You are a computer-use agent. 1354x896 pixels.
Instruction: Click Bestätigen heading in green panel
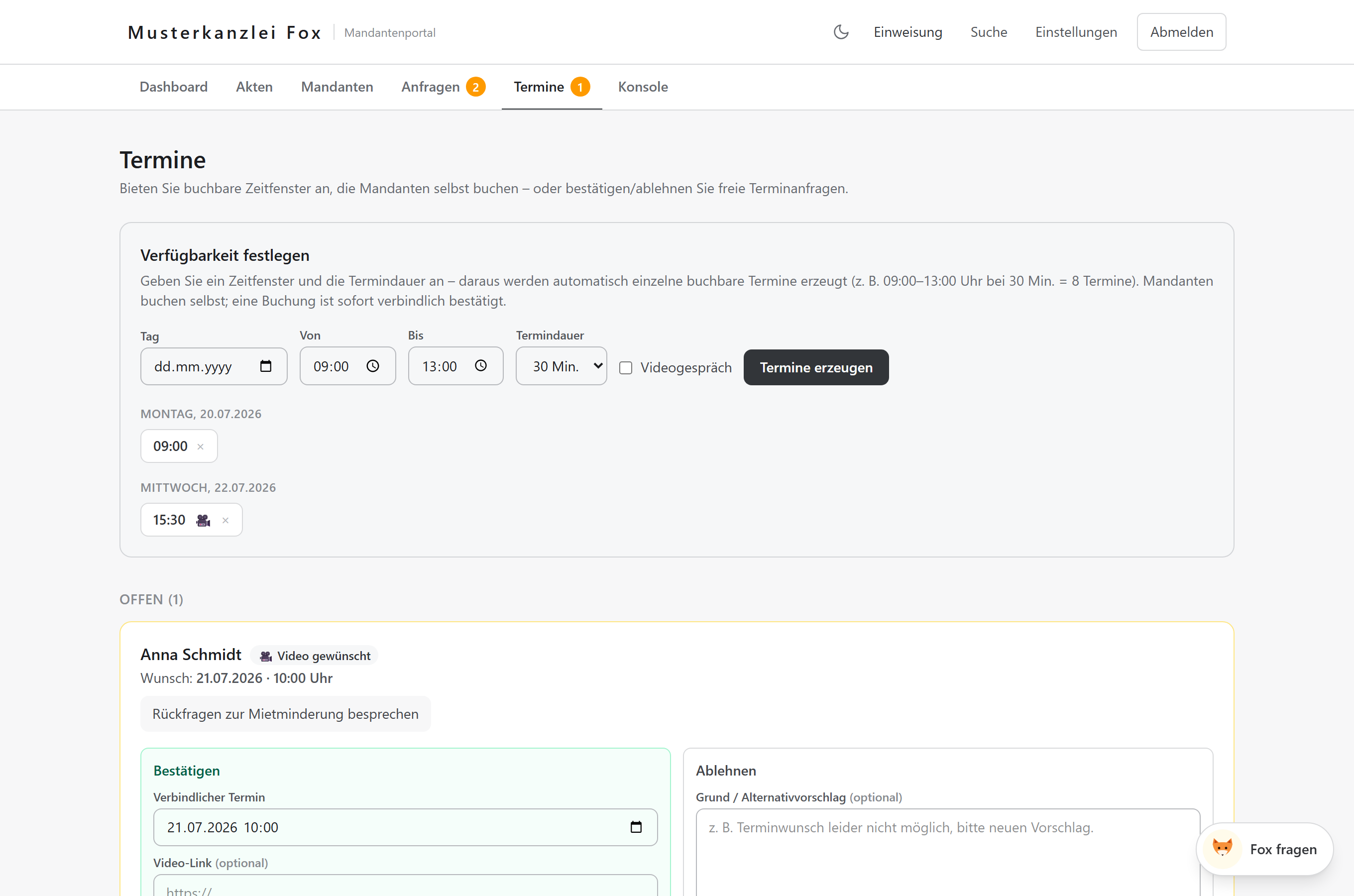point(187,771)
